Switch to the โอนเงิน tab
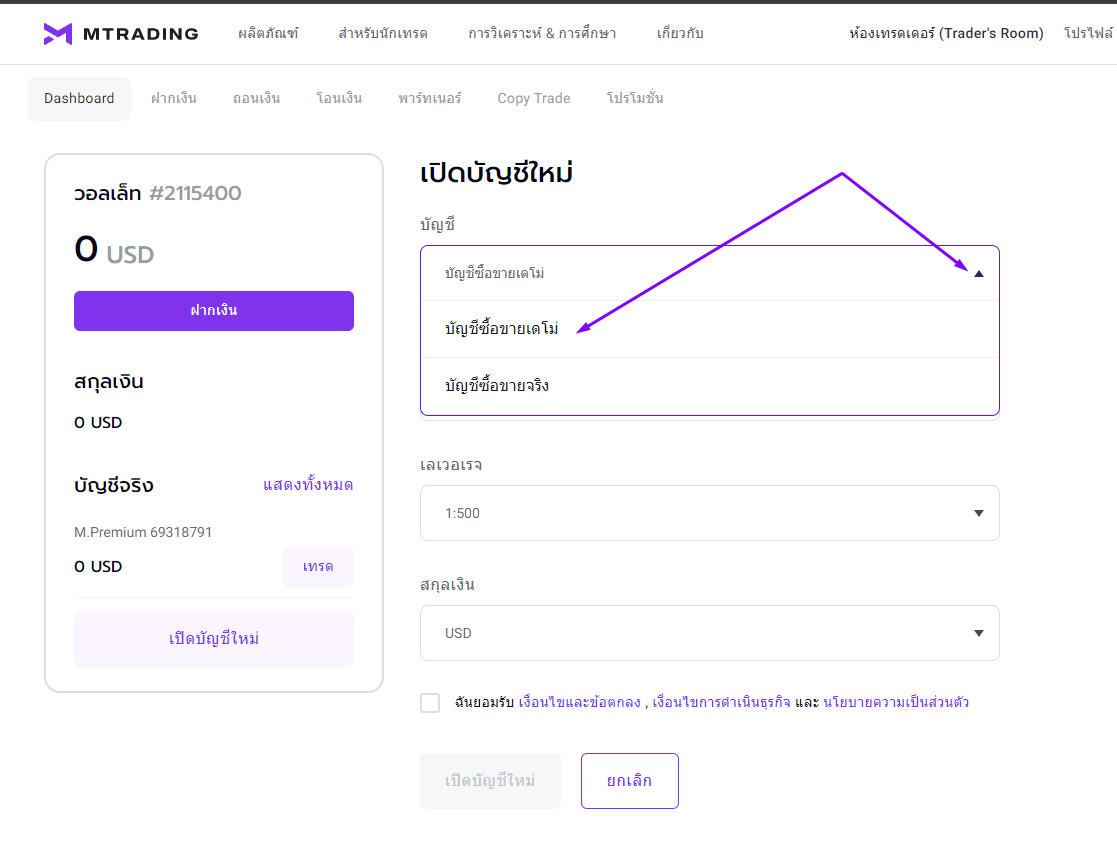The height and width of the screenshot is (841, 1117). point(339,98)
